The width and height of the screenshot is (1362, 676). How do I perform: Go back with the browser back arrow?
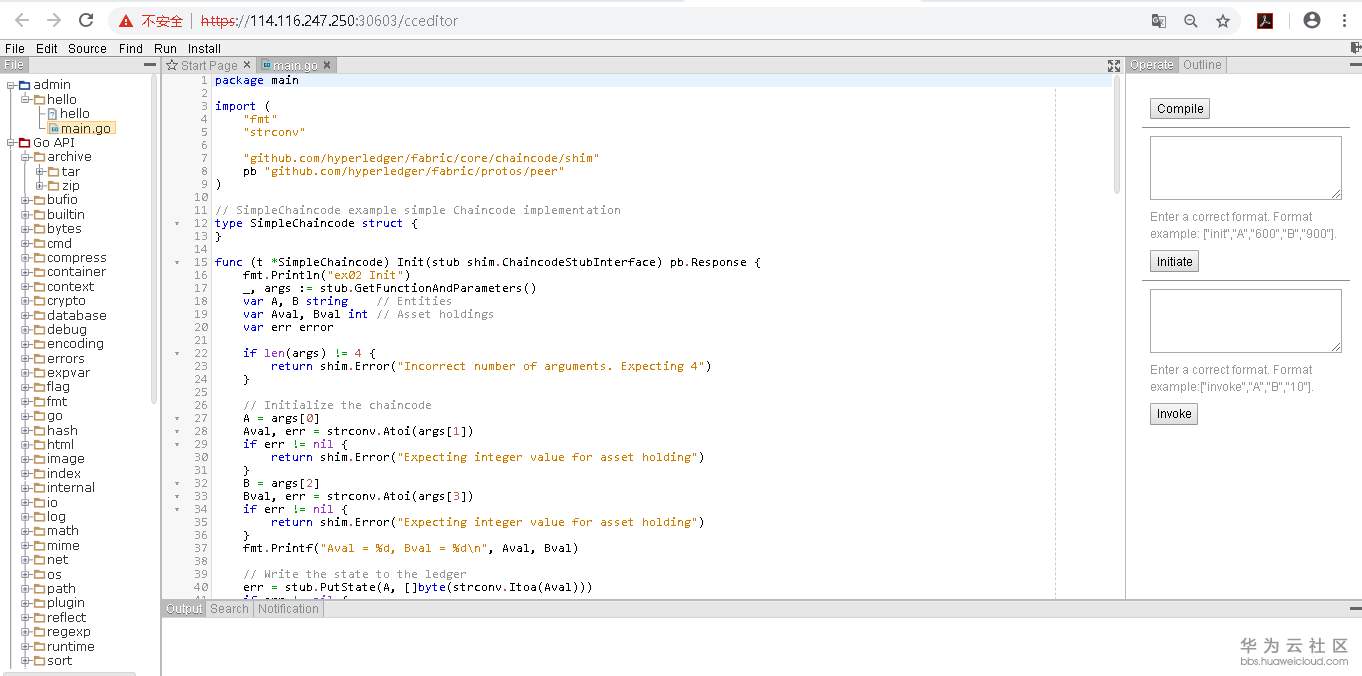tap(22, 20)
